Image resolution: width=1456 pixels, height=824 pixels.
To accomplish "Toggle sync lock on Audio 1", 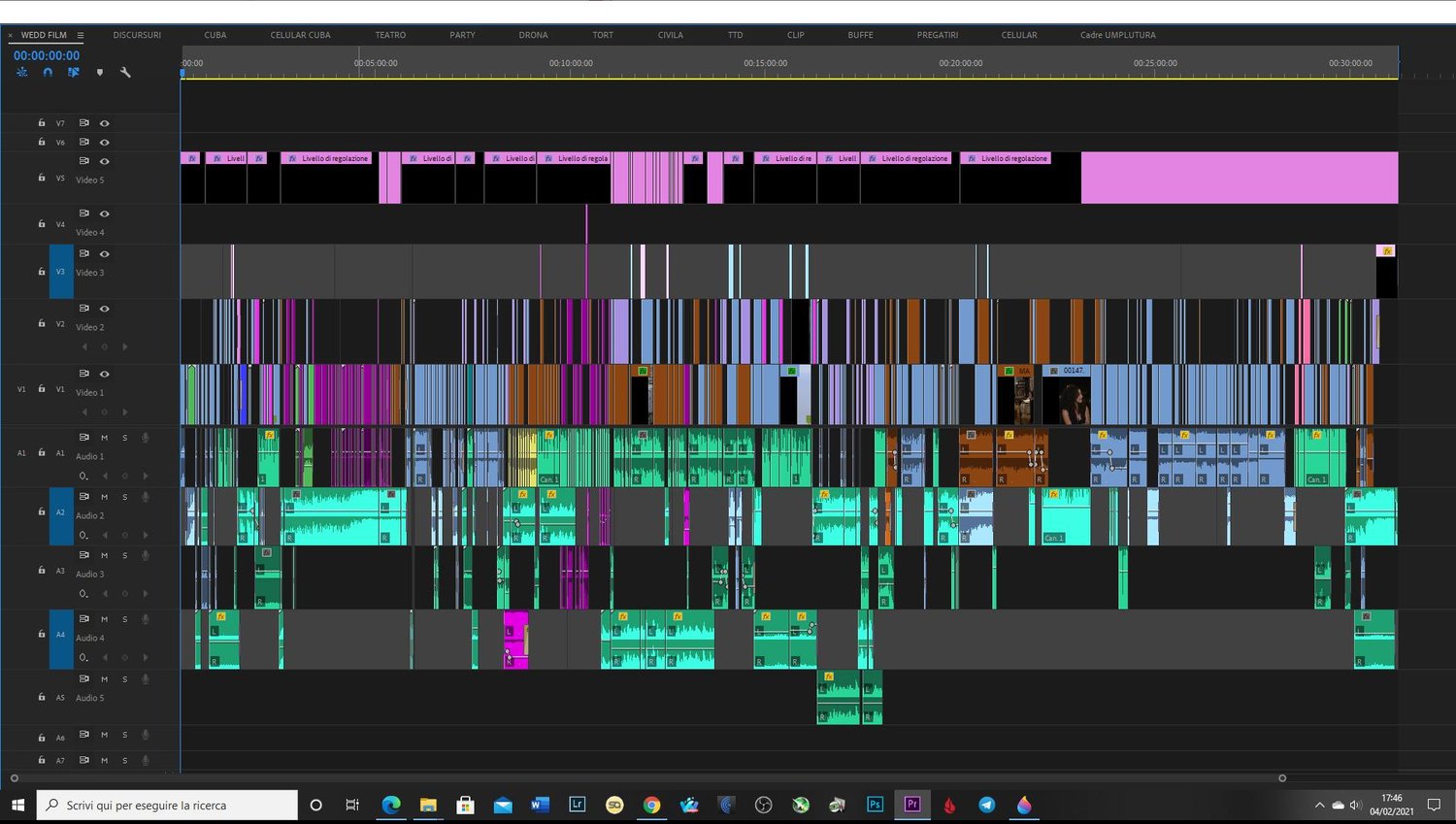I will 84,438.
